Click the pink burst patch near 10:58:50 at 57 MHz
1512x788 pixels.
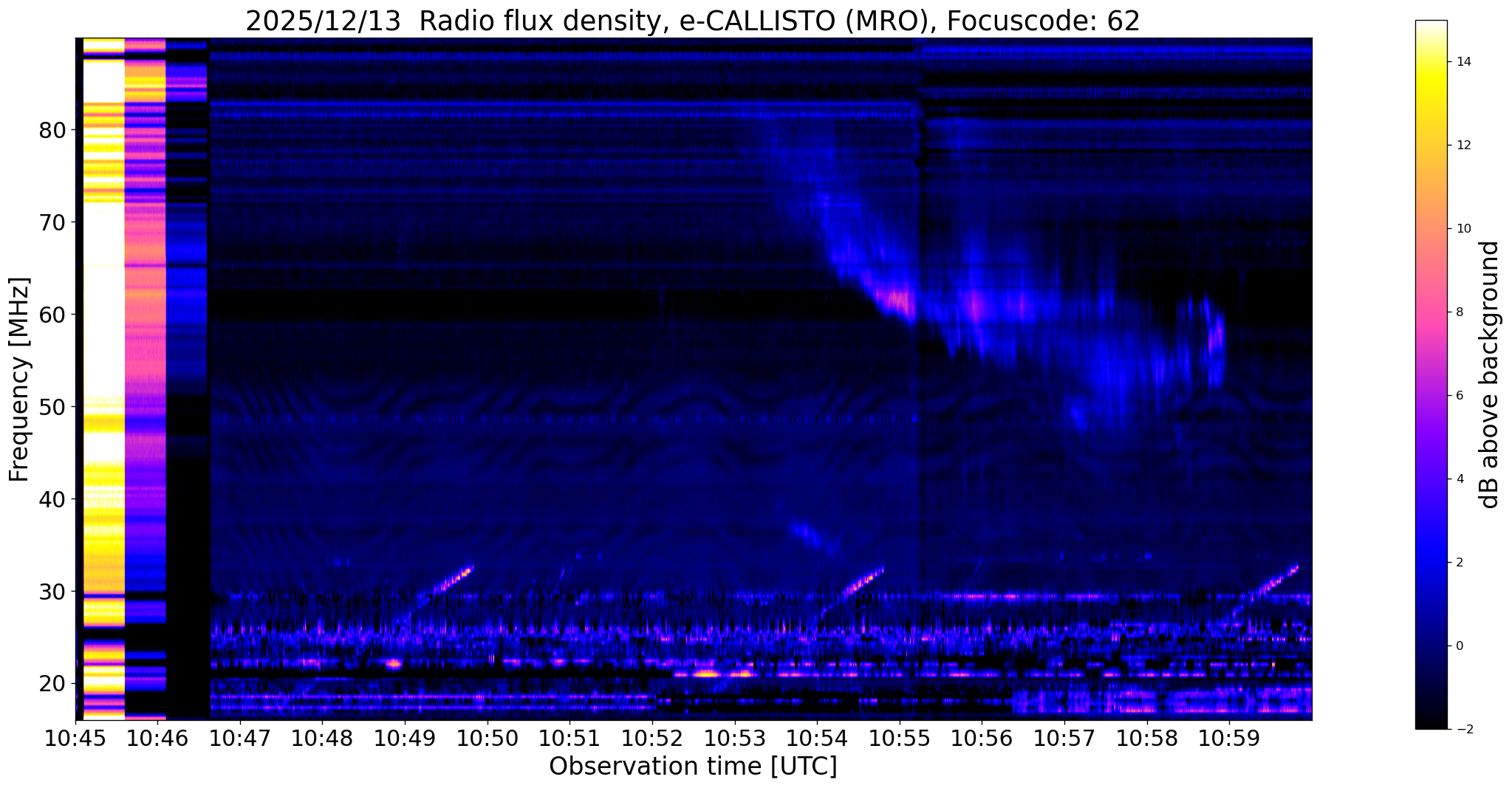click(x=1216, y=337)
